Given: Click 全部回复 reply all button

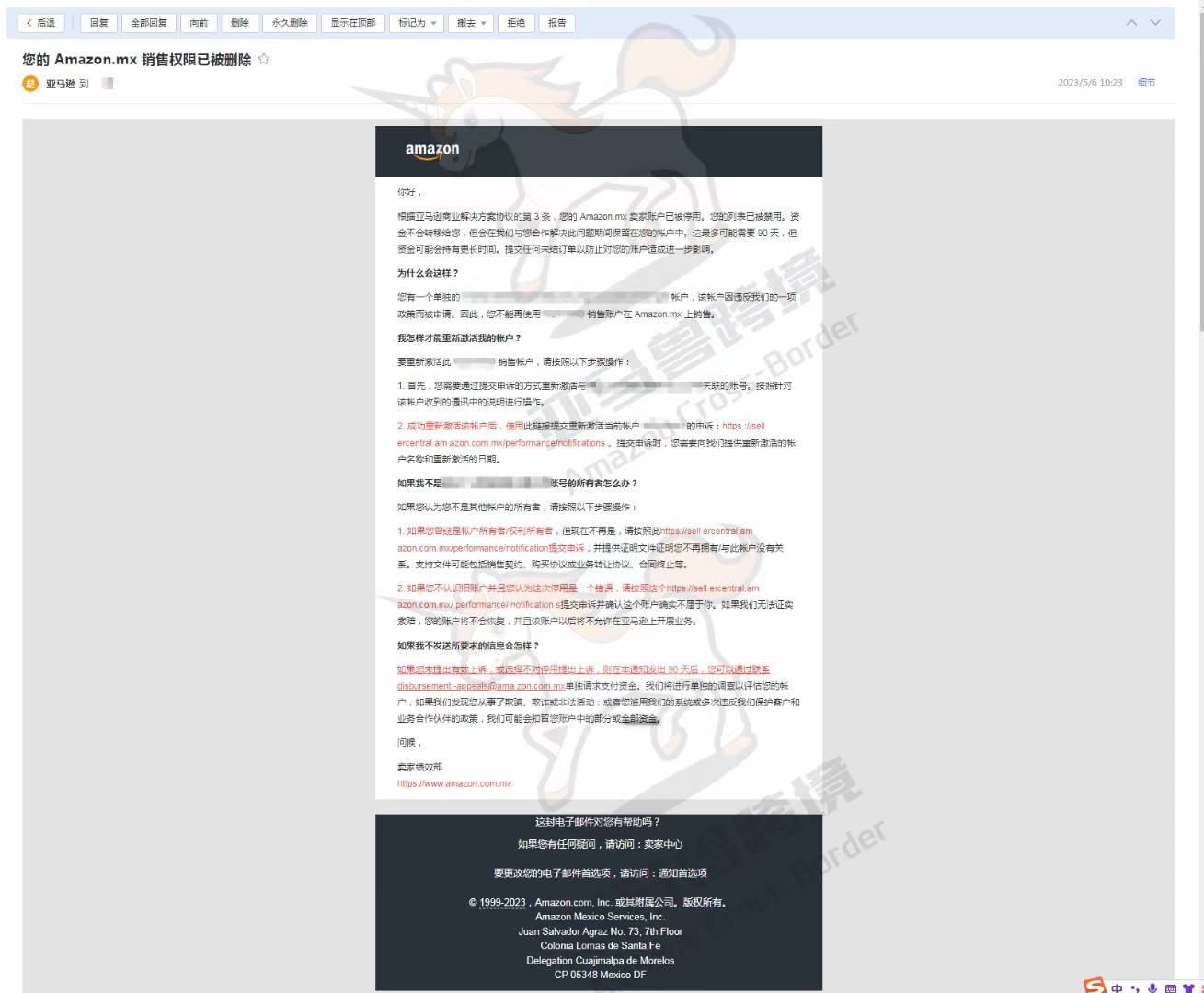Looking at the screenshot, I should pos(149,23).
